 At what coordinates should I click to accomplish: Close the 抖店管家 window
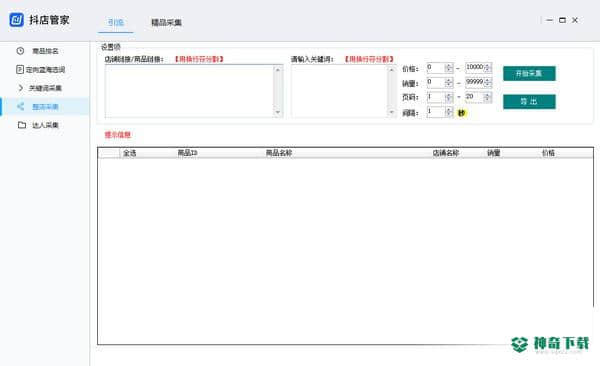pyautogui.click(x=575, y=20)
